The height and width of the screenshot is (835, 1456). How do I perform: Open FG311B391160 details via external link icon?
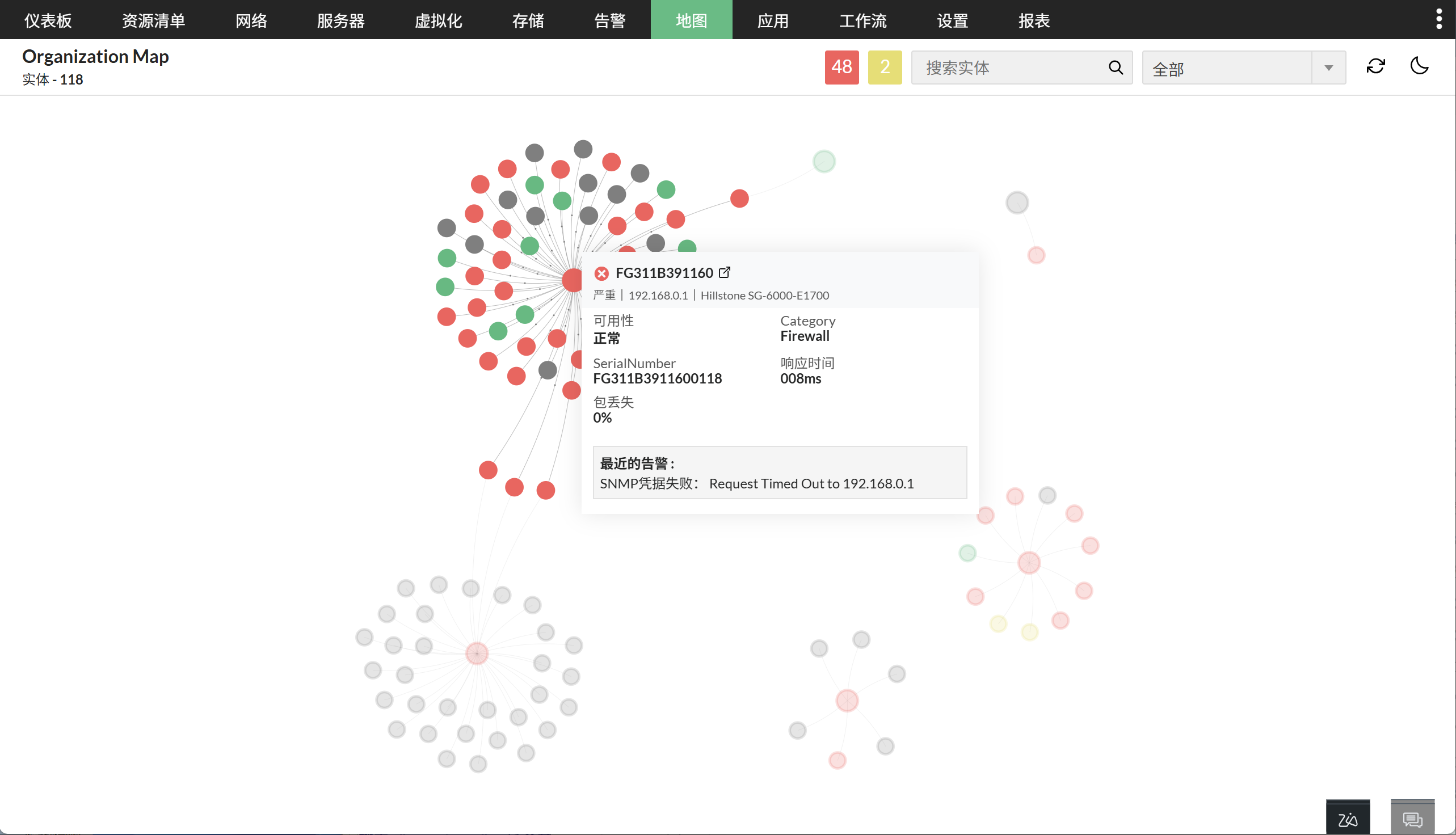[725, 272]
